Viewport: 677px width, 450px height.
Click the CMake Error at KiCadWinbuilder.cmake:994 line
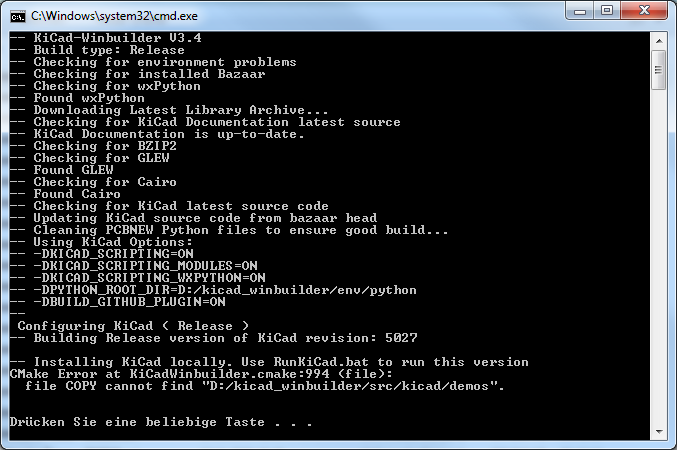click(x=201, y=374)
